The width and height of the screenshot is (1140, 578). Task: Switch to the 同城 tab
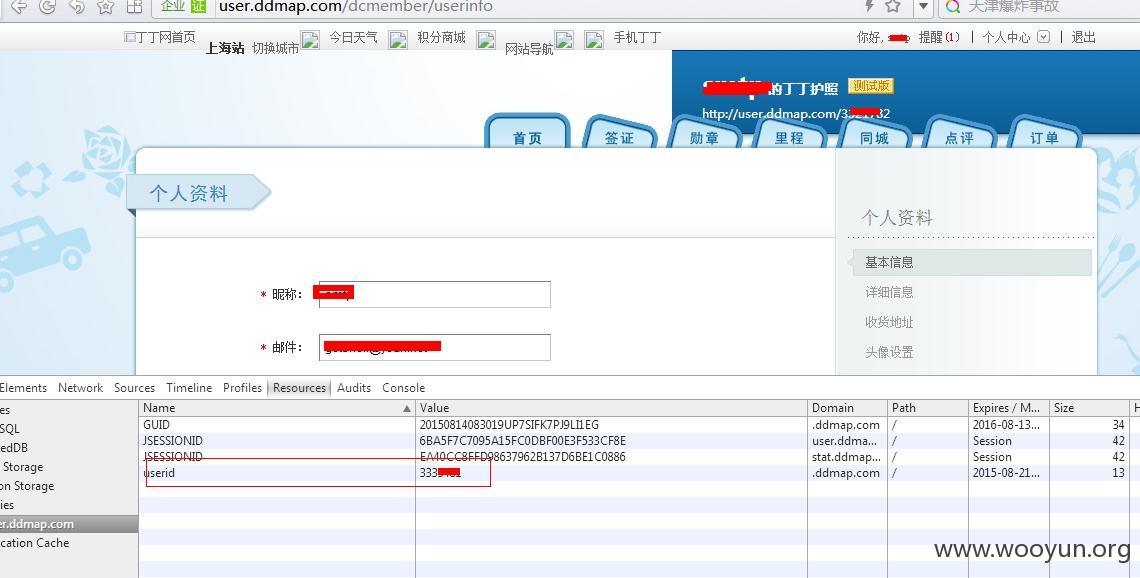click(x=875, y=134)
